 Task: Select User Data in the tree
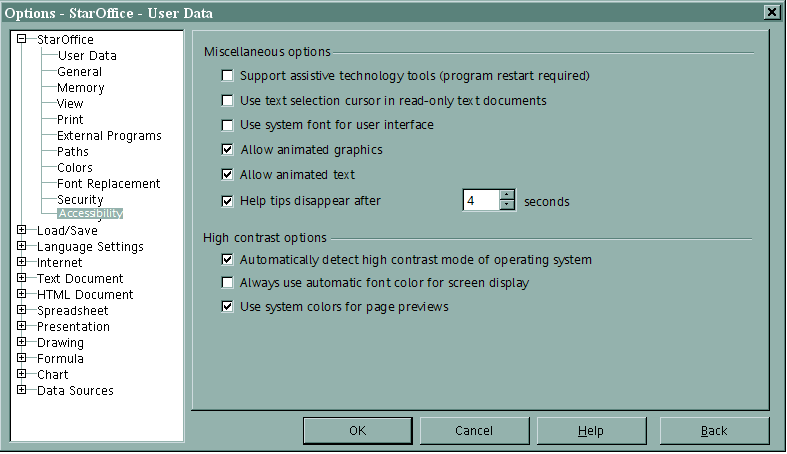(86, 56)
